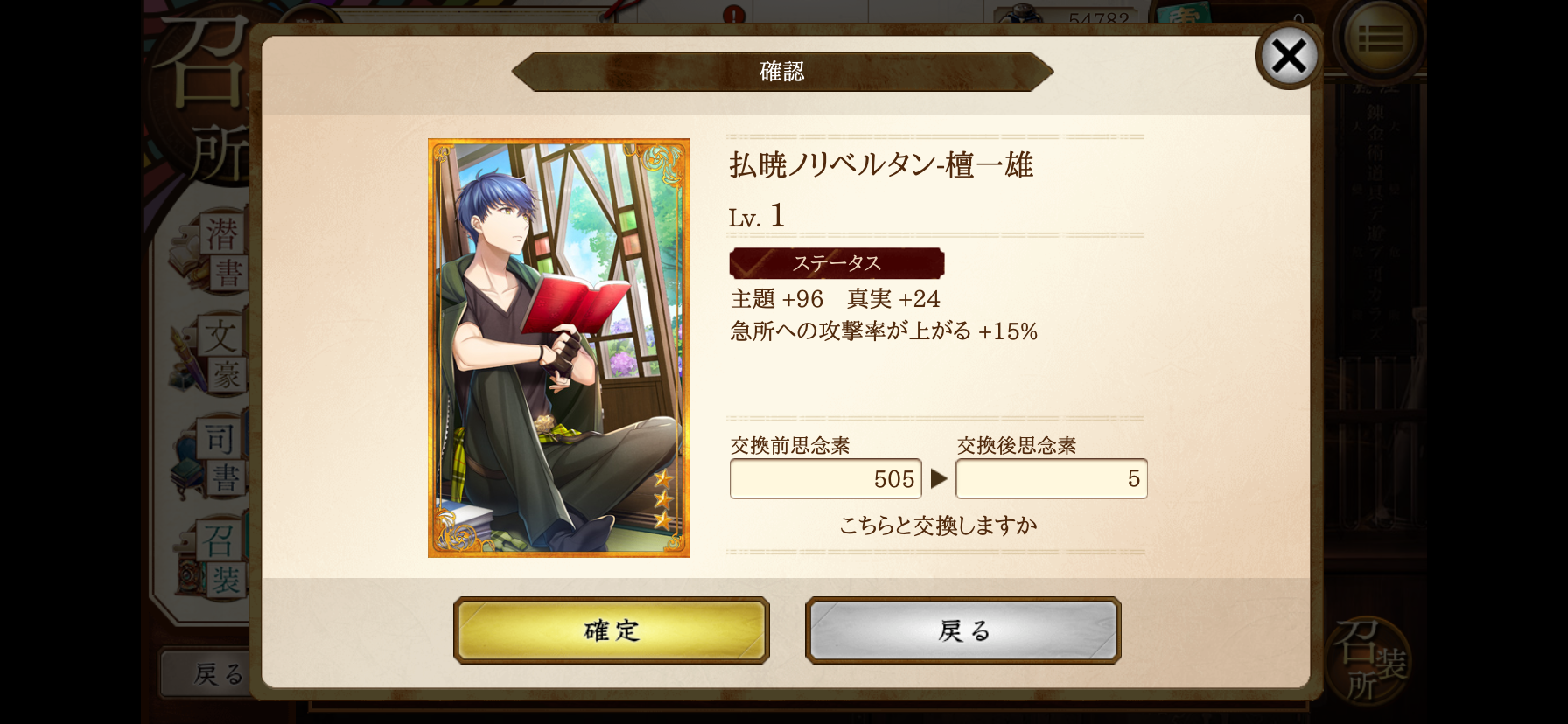1568x724 pixels.
Task: Click the 確認 dialog title banner
Action: [782, 72]
